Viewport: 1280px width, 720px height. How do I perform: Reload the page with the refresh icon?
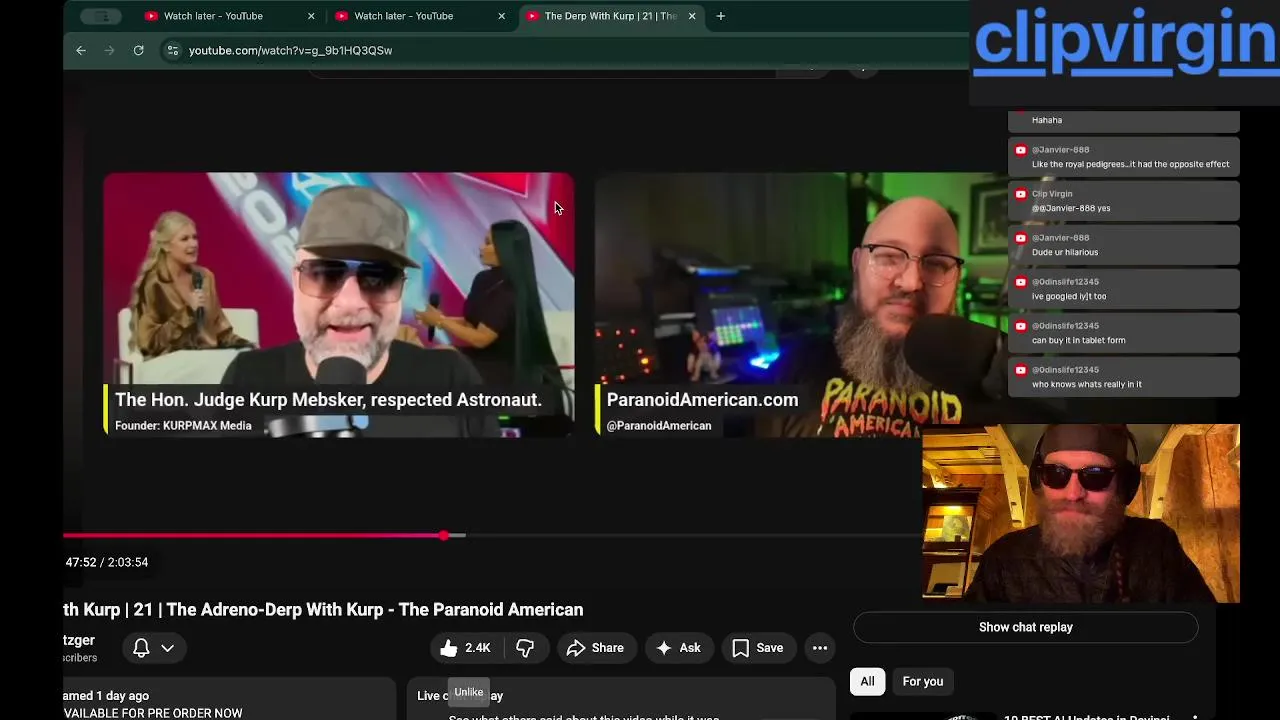pos(138,50)
